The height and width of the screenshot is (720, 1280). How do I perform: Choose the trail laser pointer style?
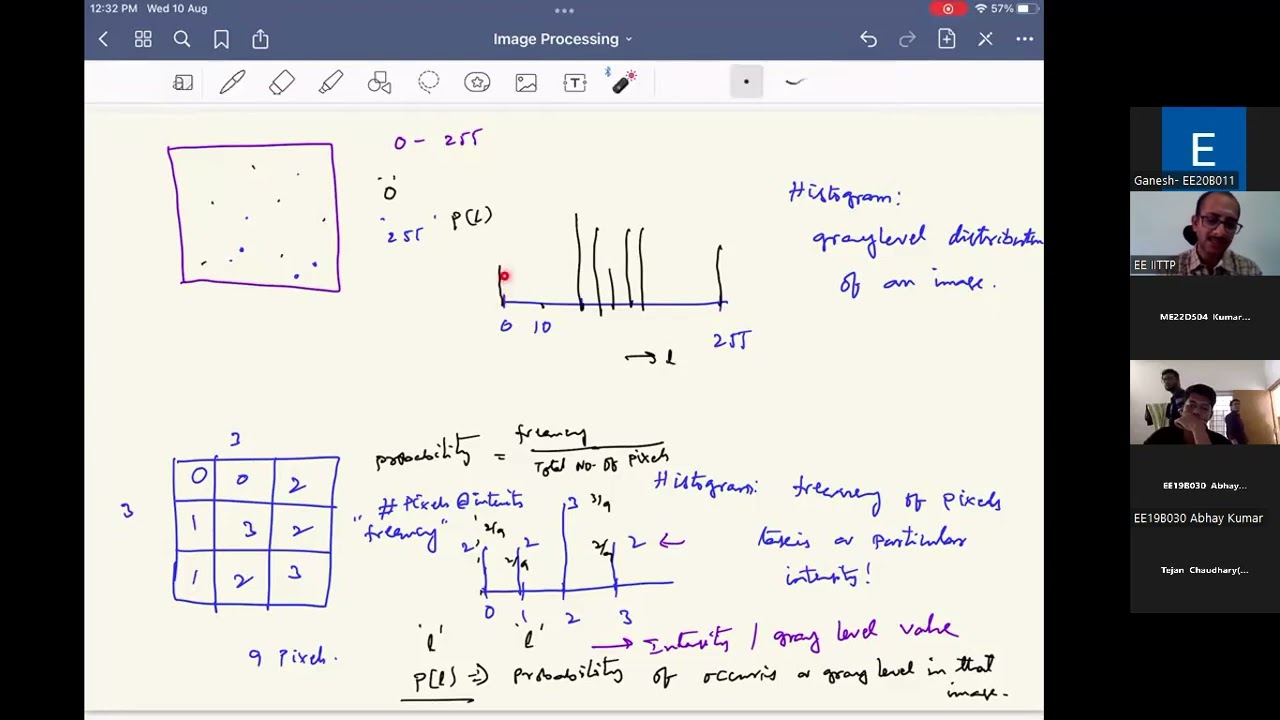795,82
